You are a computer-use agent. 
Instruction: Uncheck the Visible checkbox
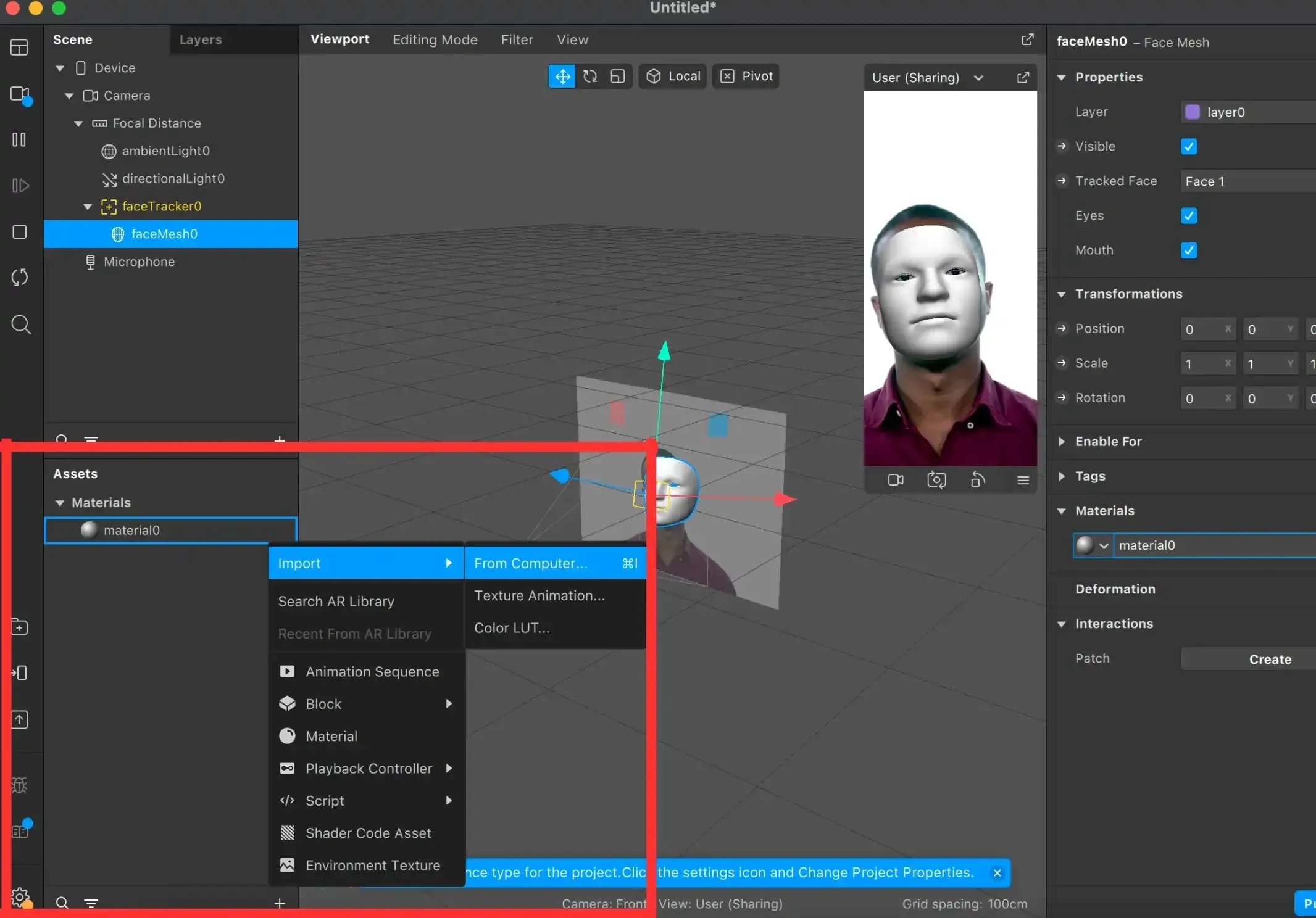[x=1188, y=147]
